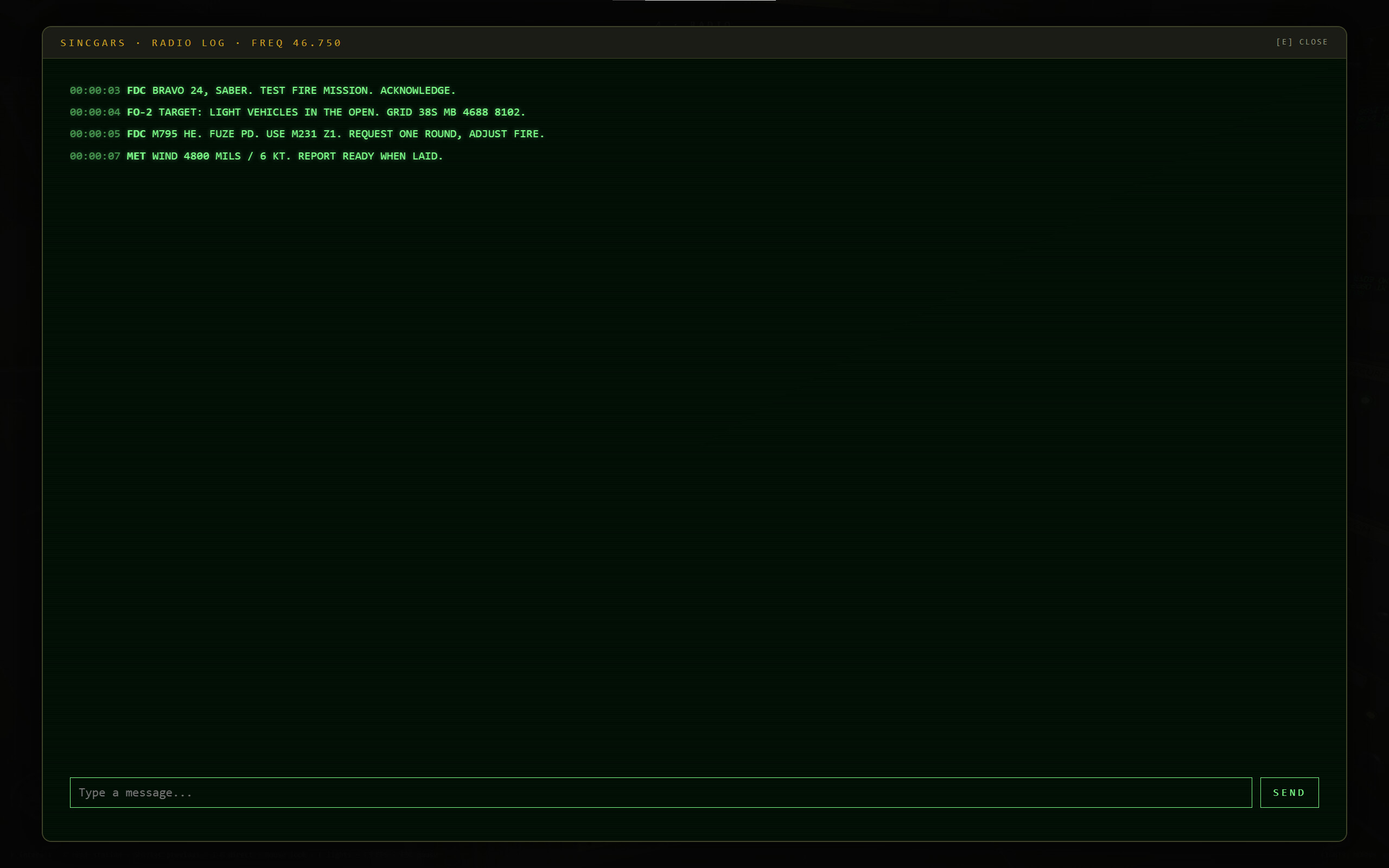Select the MET wind 4800 mils line

(x=257, y=156)
